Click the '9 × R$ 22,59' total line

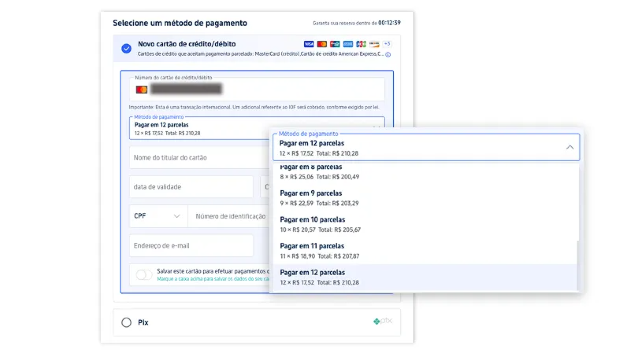[x=319, y=203]
